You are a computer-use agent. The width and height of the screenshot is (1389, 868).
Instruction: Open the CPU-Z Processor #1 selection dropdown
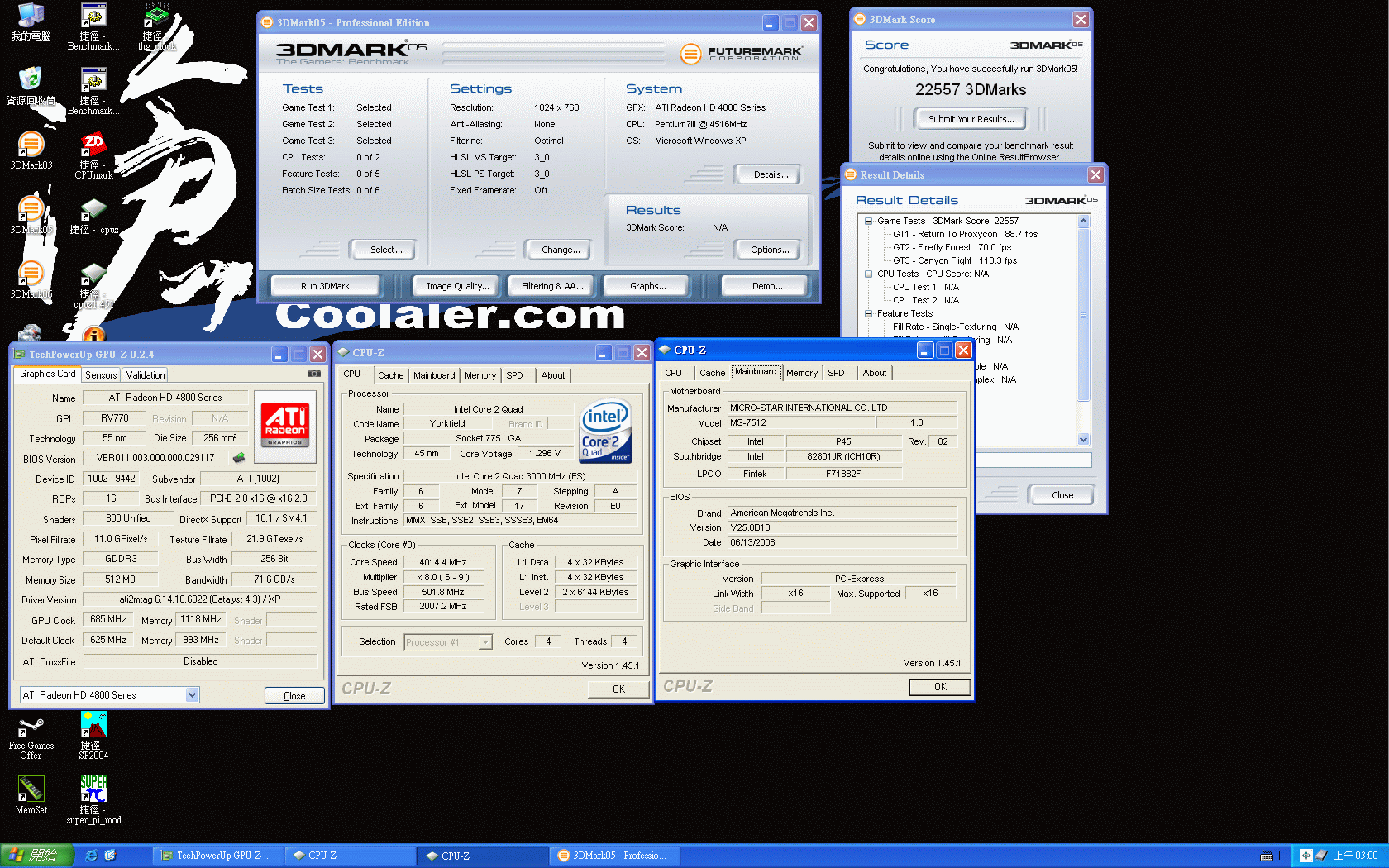point(485,642)
